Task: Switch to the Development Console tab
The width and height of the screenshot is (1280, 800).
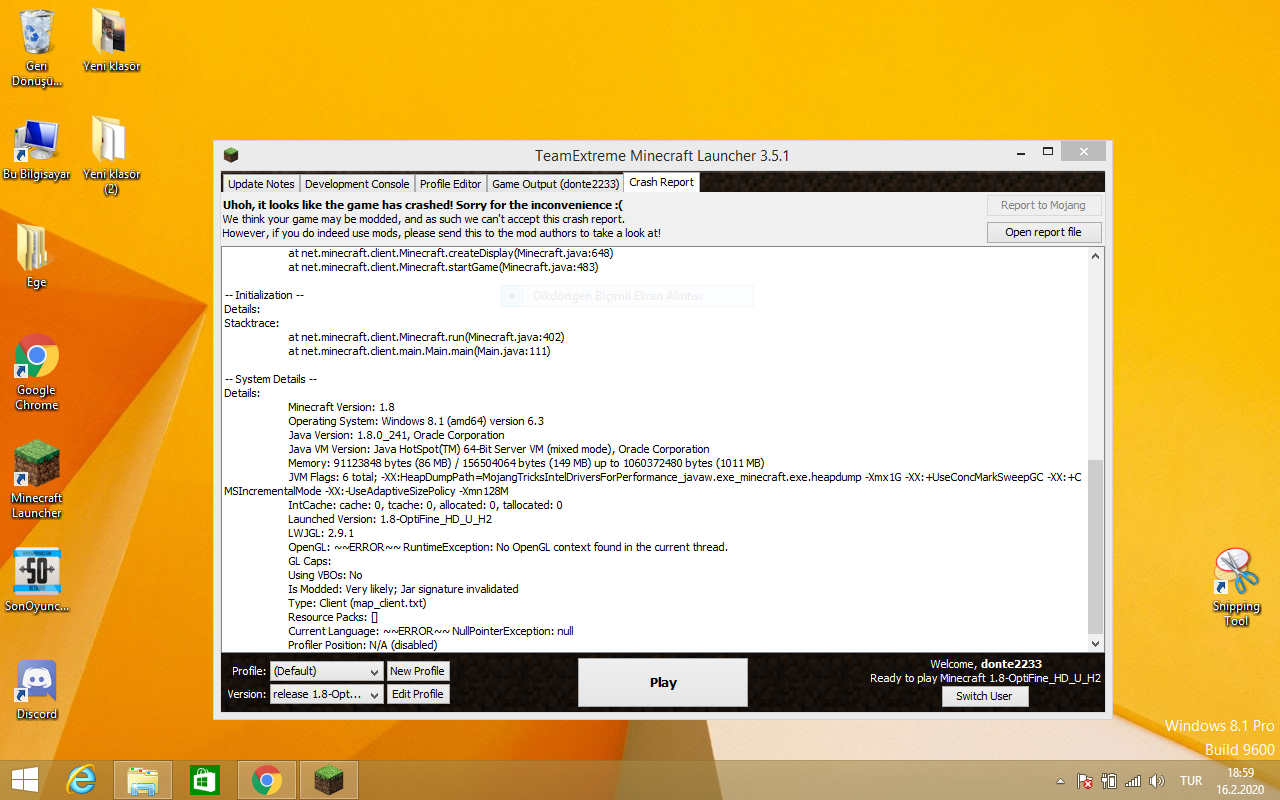Action: point(357,184)
